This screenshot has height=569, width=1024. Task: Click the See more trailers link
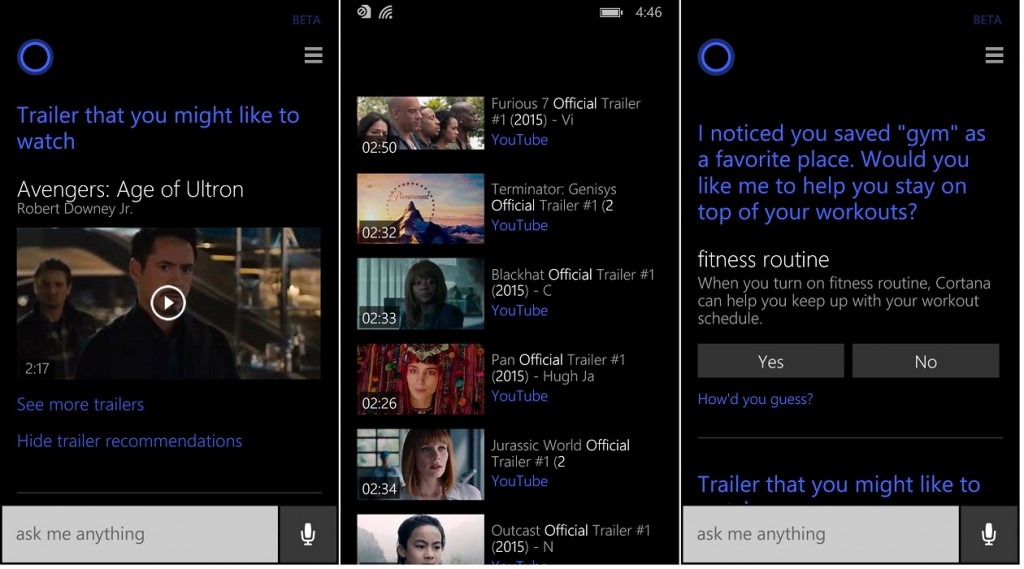[80, 404]
